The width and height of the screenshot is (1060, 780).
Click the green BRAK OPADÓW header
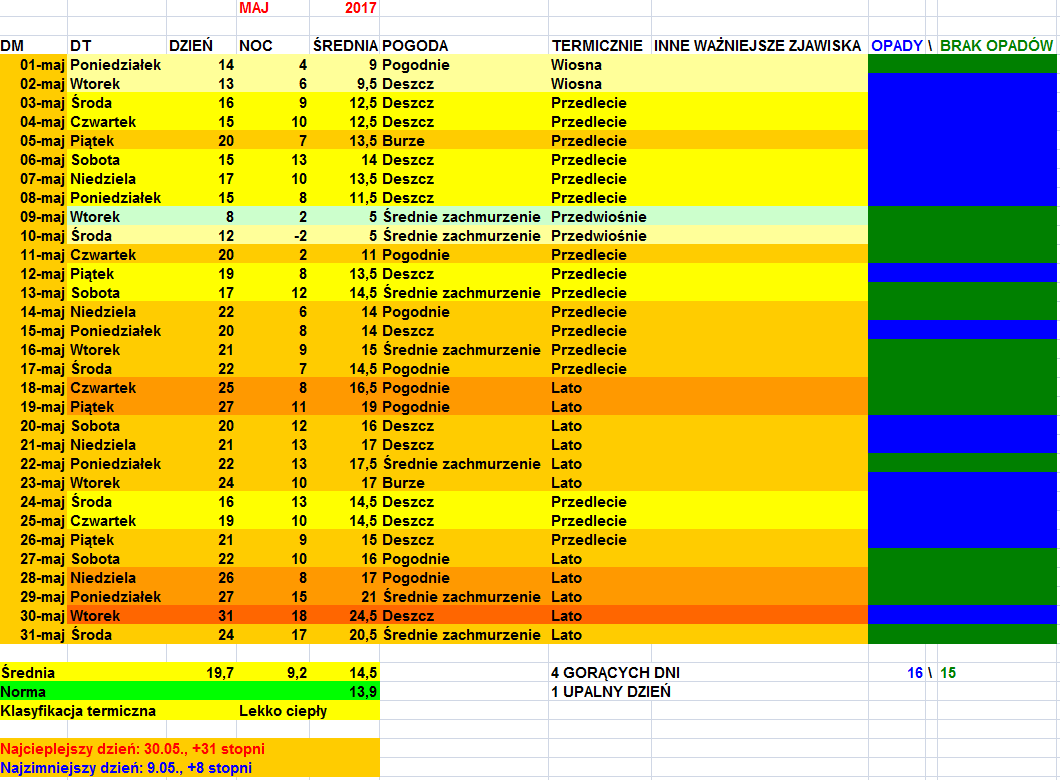click(x=996, y=46)
